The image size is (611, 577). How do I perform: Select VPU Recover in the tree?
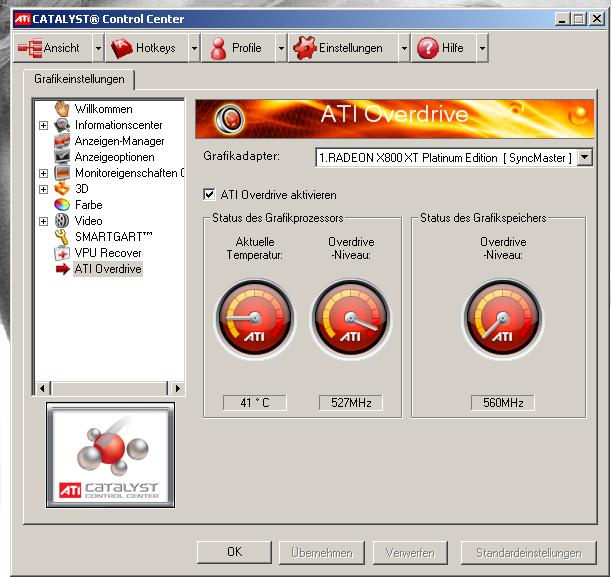[x=108, y=253]
